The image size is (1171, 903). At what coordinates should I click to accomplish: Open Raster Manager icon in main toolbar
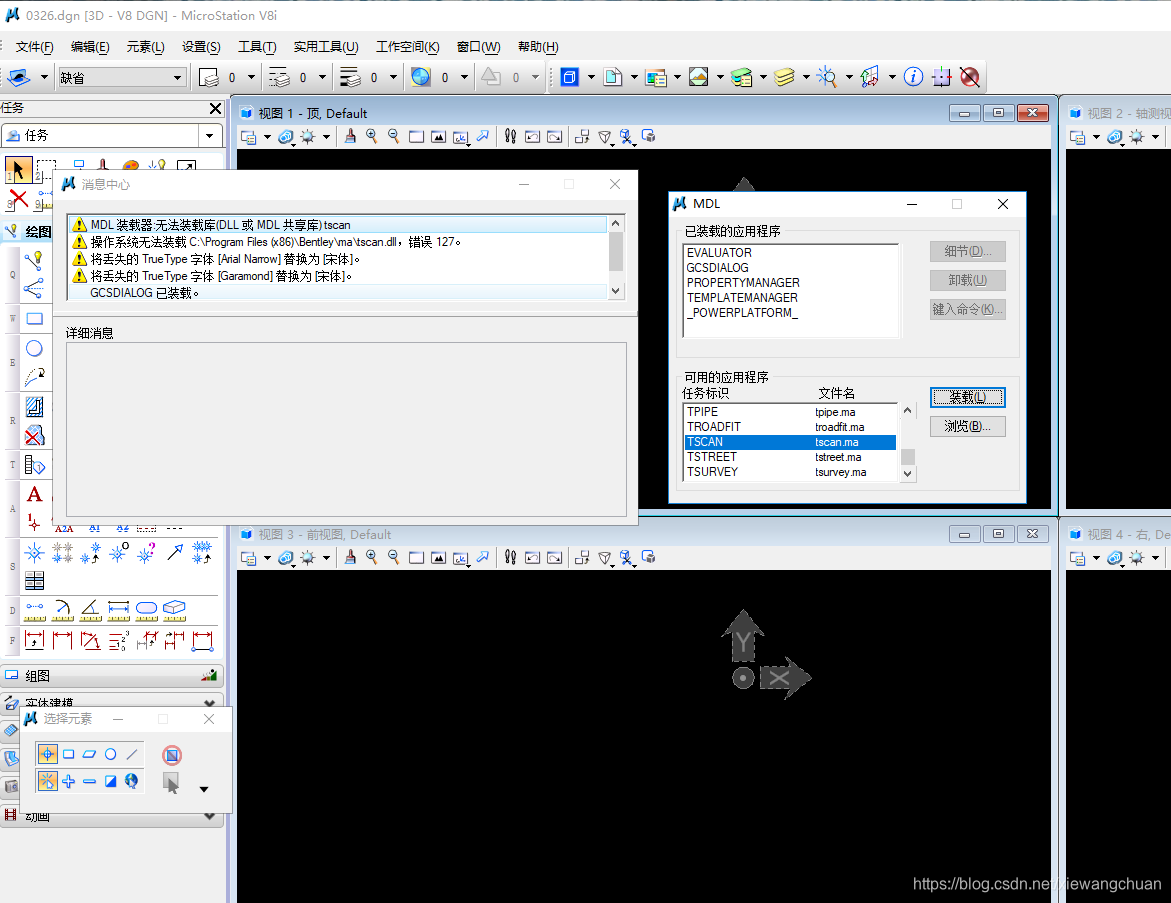point(698,77)
